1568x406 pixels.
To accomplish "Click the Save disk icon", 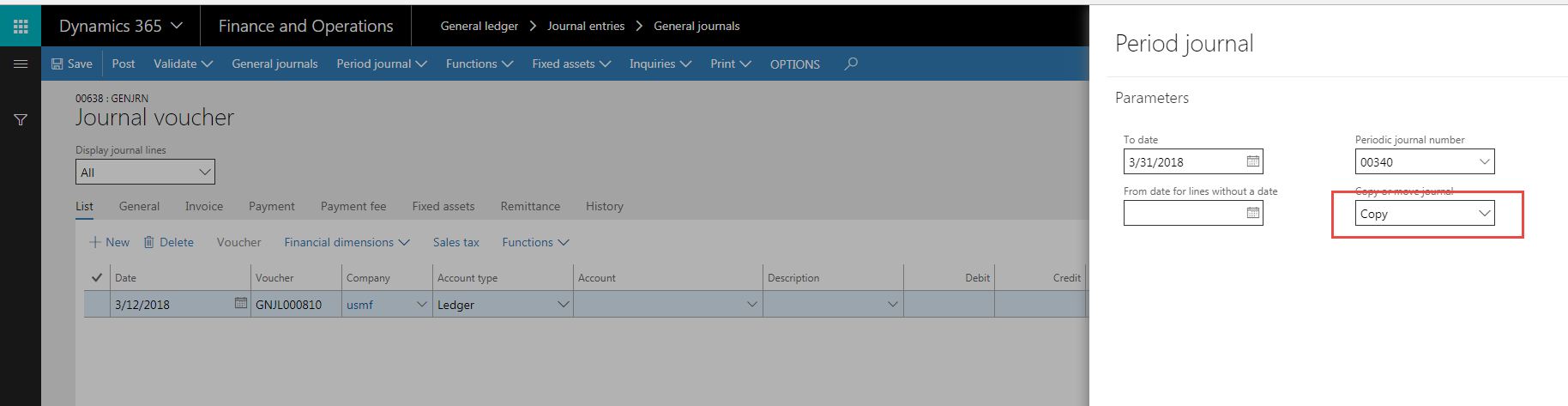I will [57, 64].
